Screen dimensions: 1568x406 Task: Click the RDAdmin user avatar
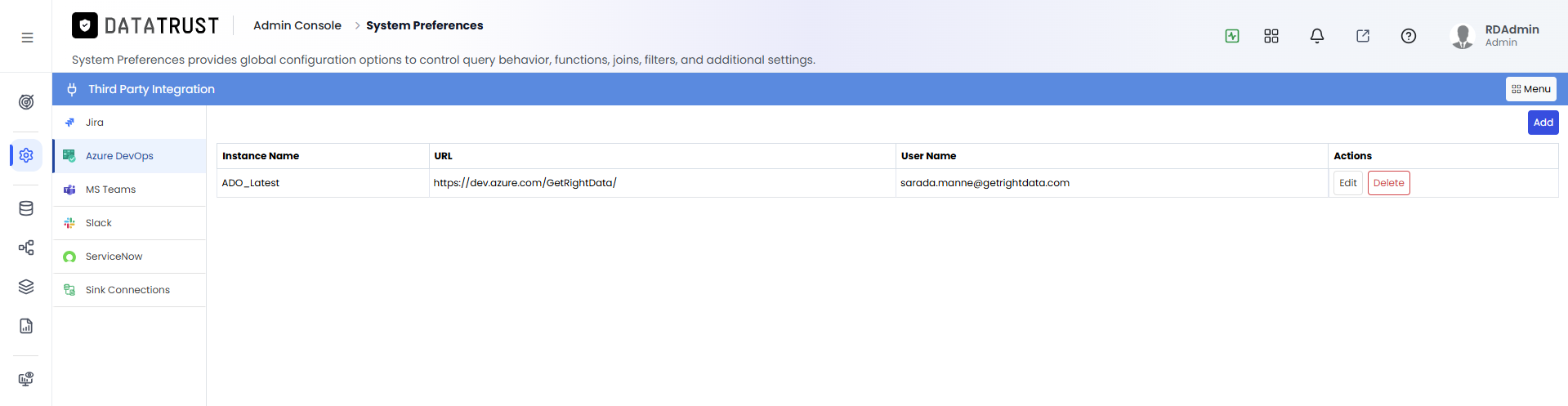tap(1463, 36)
